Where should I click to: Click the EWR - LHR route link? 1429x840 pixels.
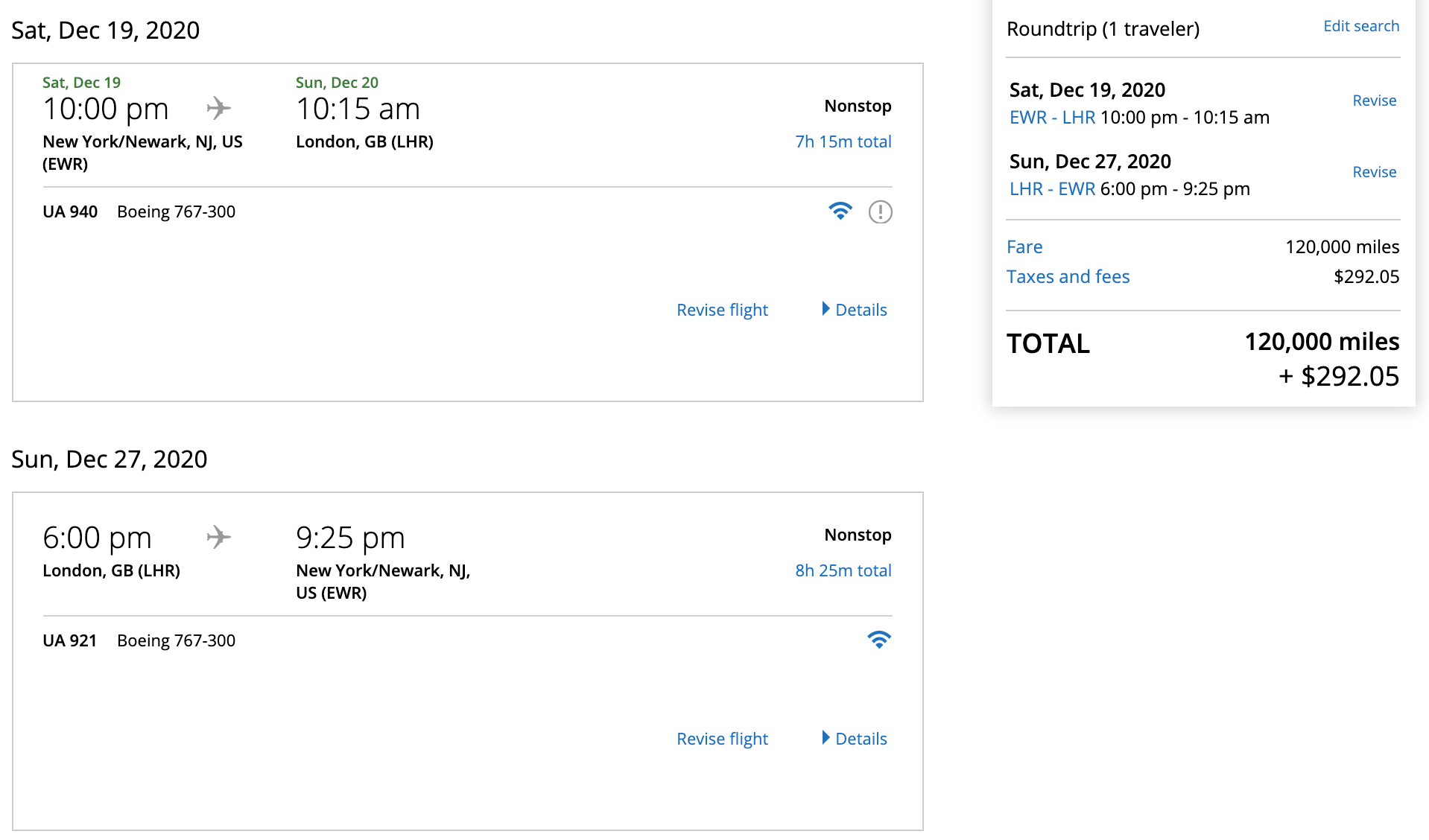click(x=1052, y=118)
